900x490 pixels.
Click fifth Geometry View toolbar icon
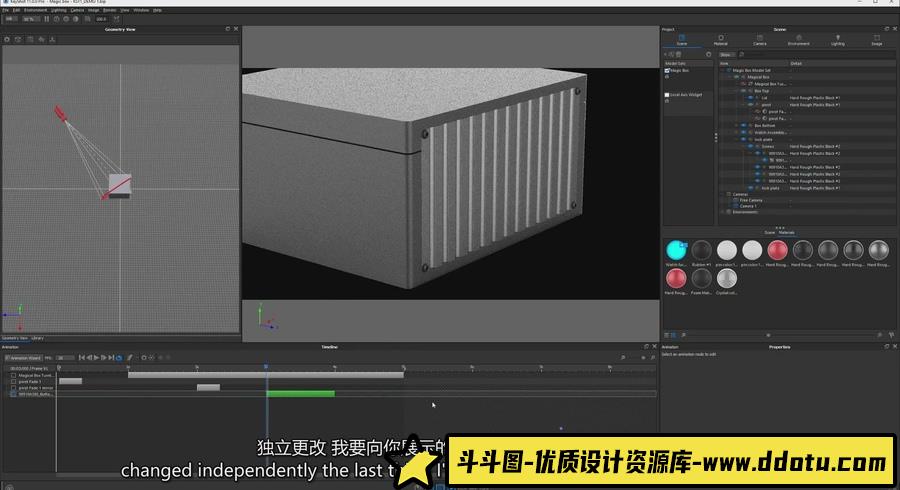click(52, 40)
